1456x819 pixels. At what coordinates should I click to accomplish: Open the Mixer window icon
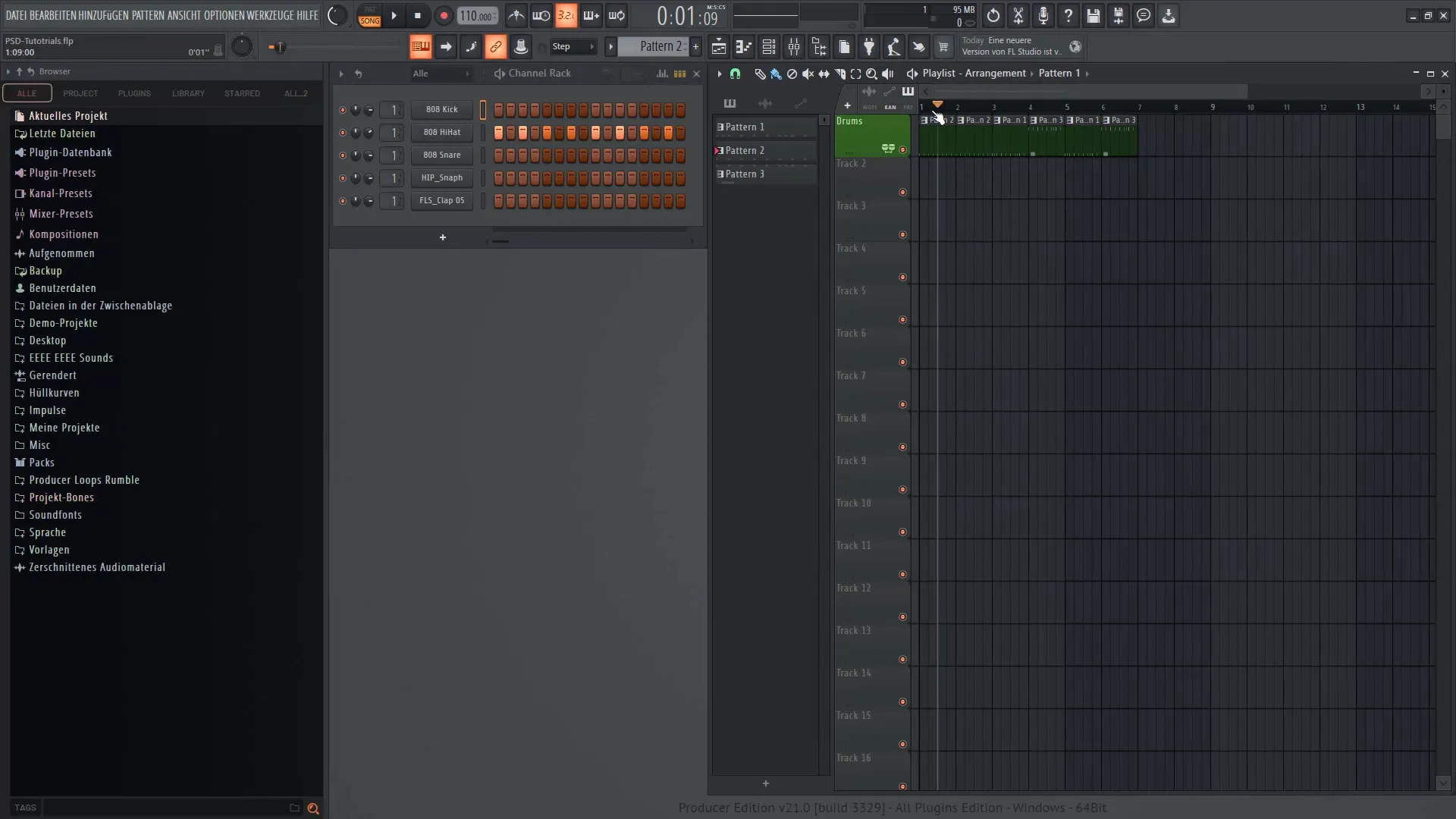pyautogui.click(x=794, y=47)
